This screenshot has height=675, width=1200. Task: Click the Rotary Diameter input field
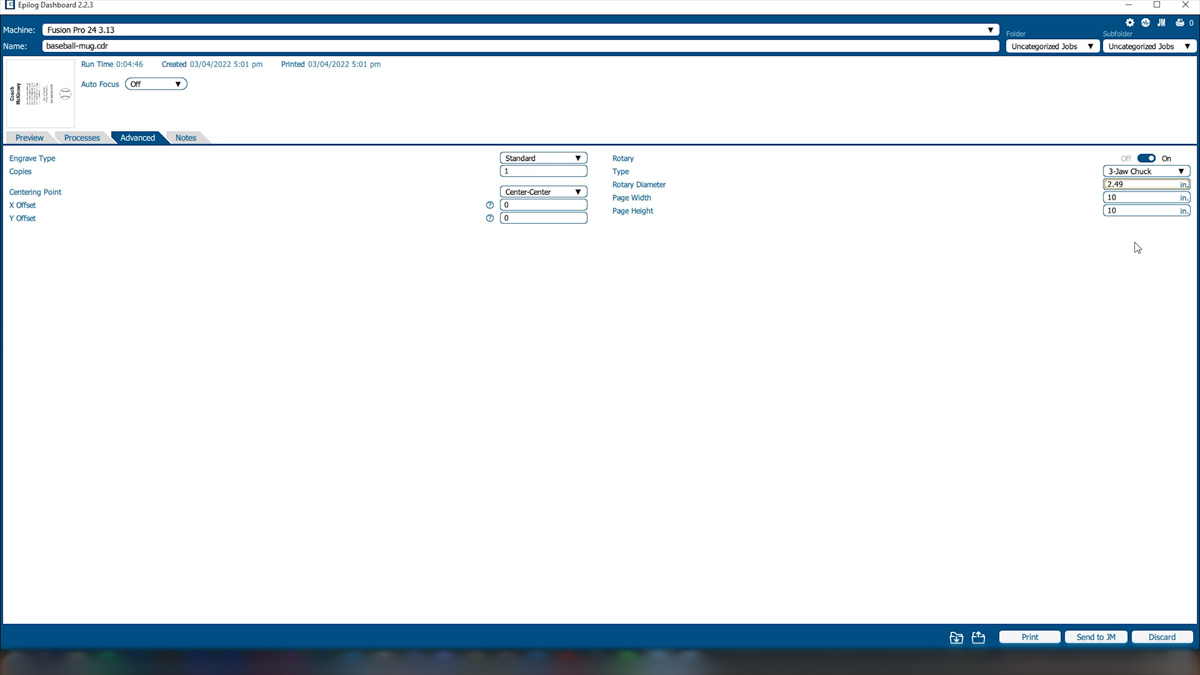(1140, 185)
